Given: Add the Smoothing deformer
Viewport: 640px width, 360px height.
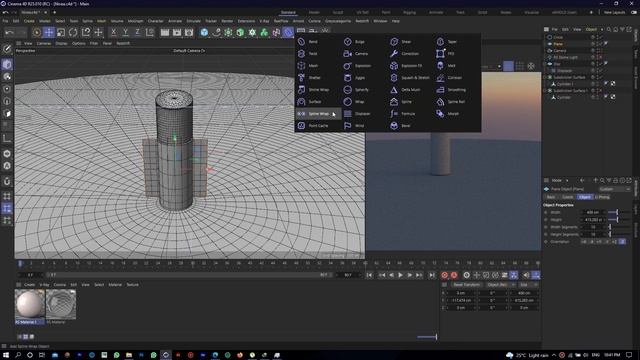Looking at the screenshot, I should [451, 90].
